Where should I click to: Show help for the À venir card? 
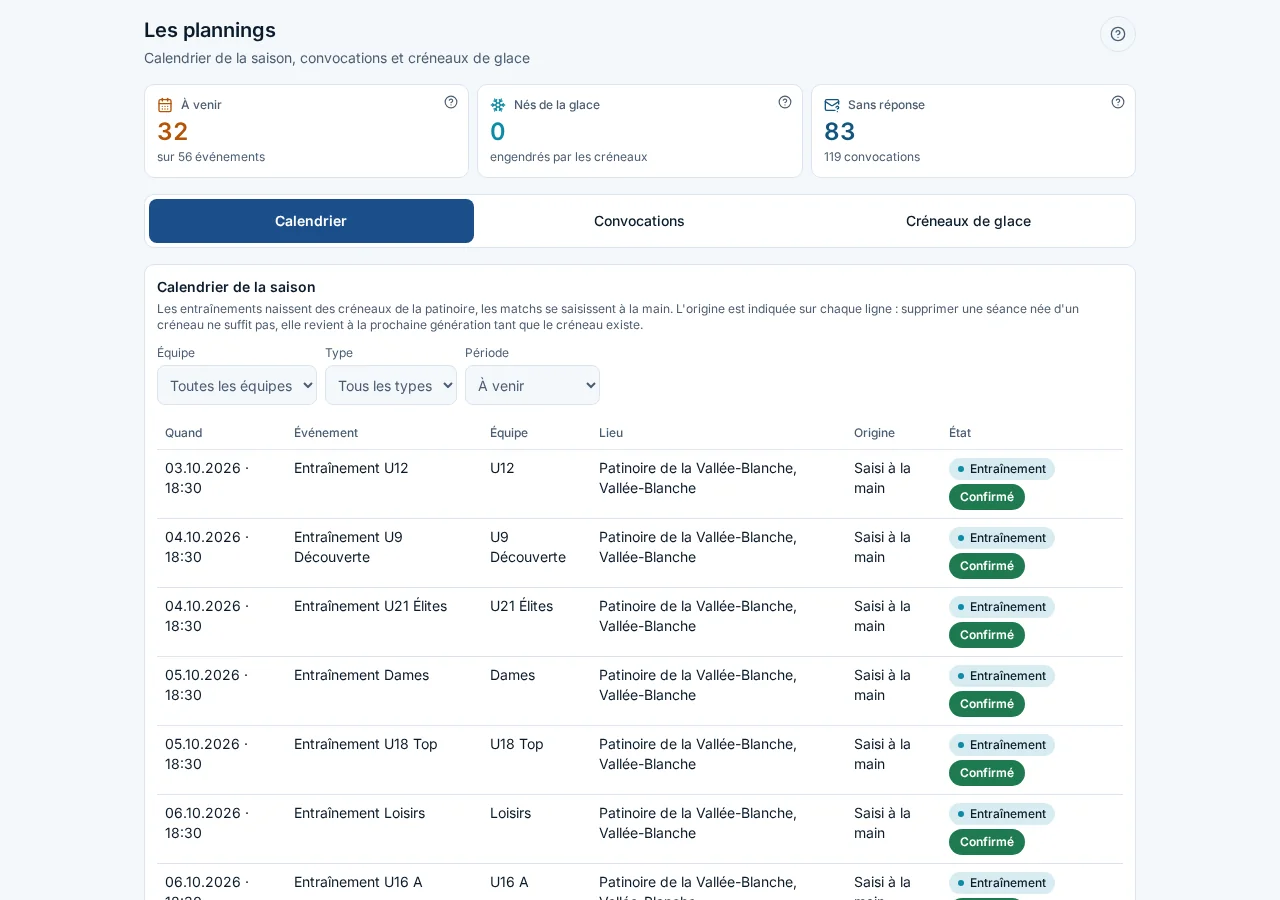pos(451,102)
